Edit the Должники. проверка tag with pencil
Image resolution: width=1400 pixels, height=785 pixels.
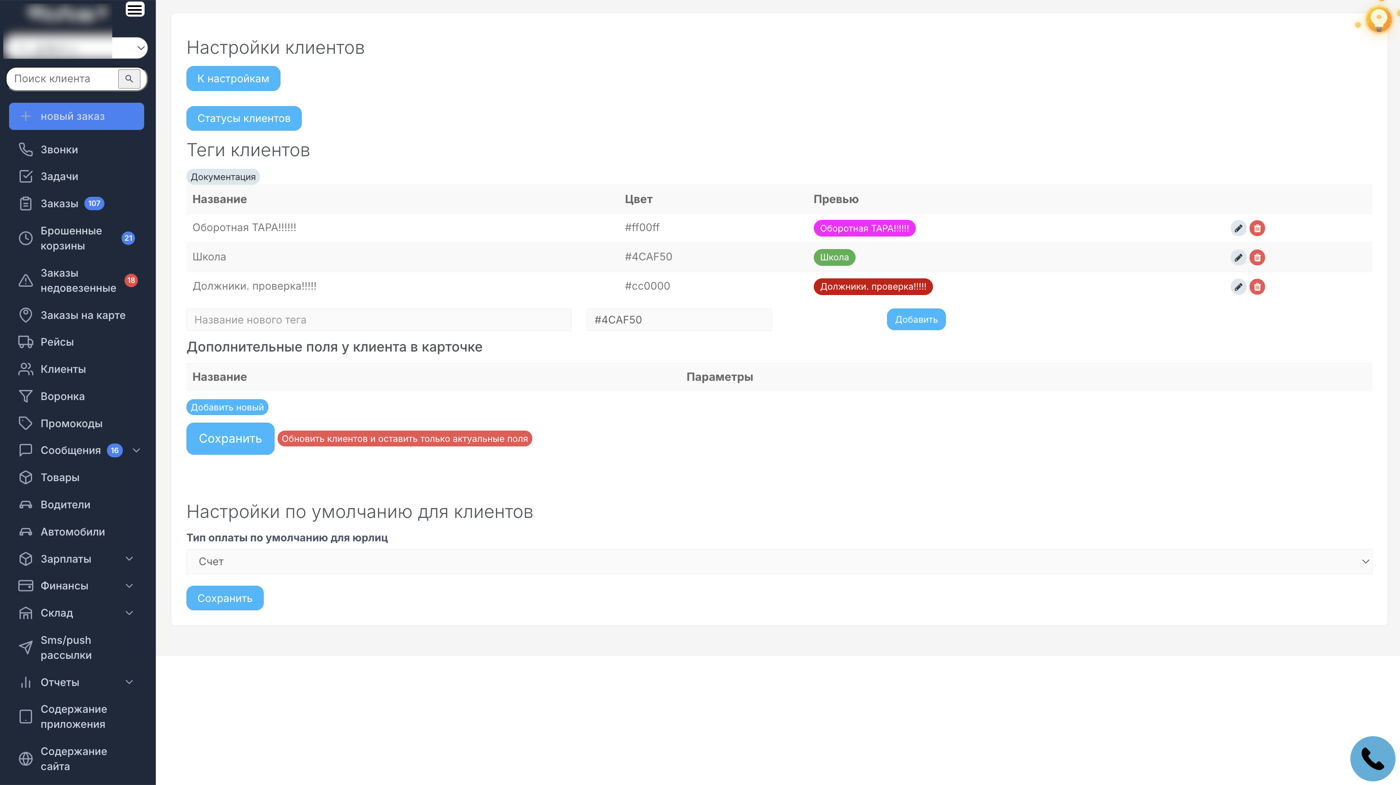[1238, 287]
